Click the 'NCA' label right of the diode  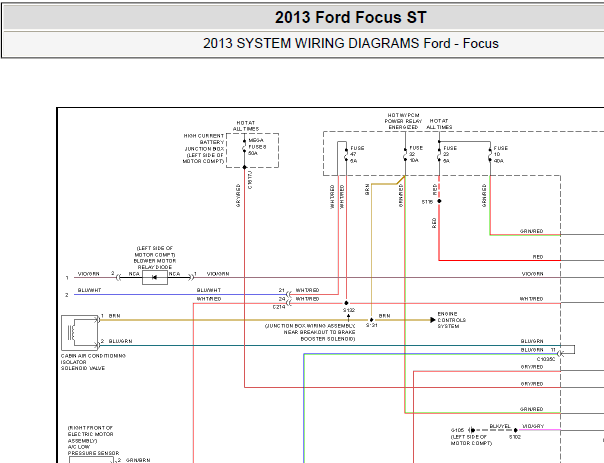174,274
